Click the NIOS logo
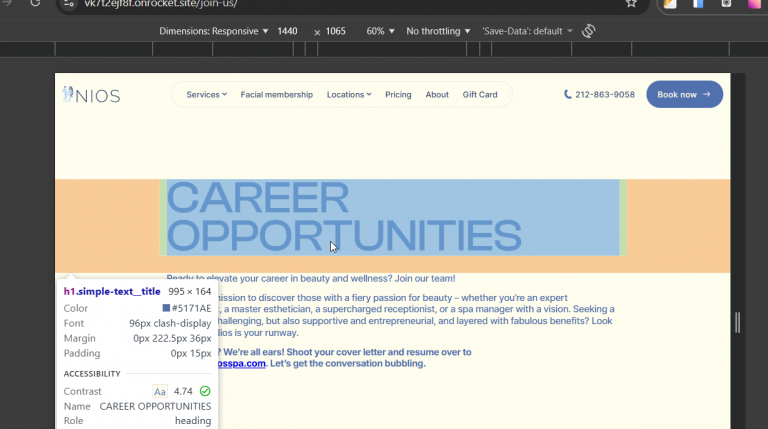768x429 pixels. 92,95
